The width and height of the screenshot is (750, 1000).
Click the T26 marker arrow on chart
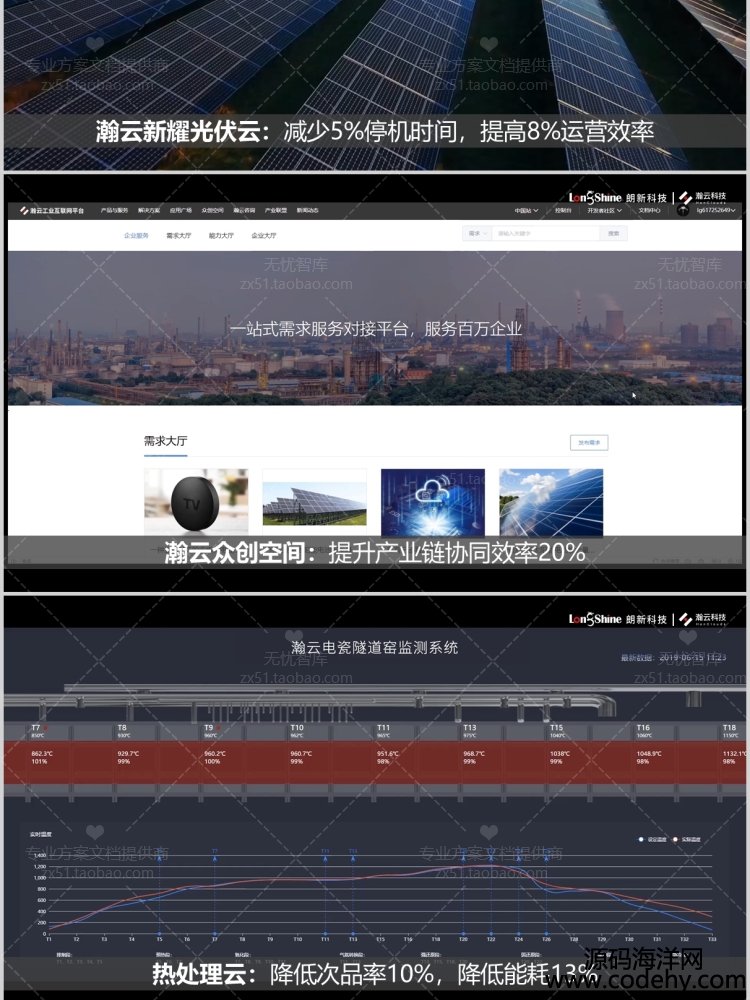(546, 860)
